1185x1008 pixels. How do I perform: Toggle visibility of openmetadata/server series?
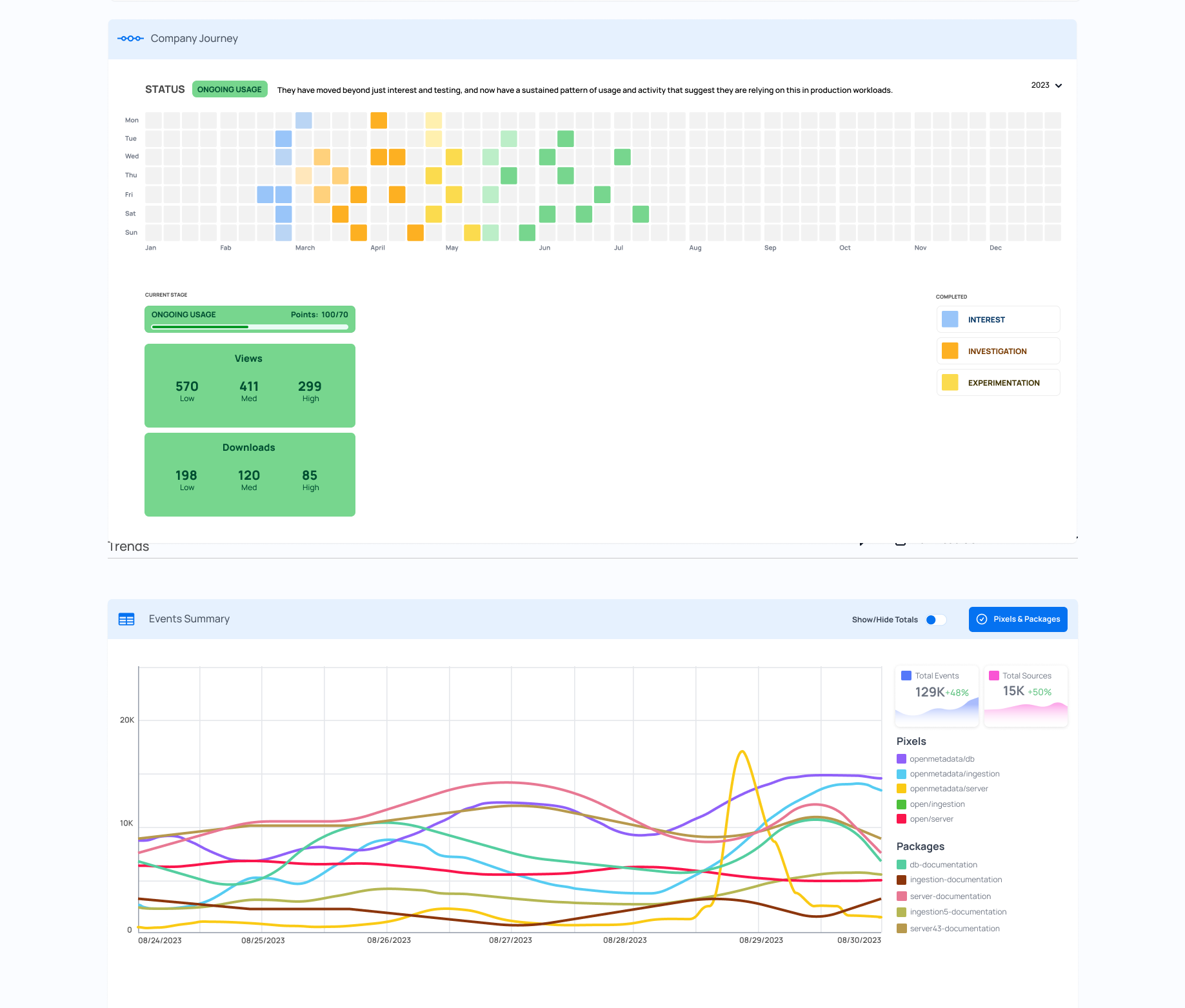948,789
